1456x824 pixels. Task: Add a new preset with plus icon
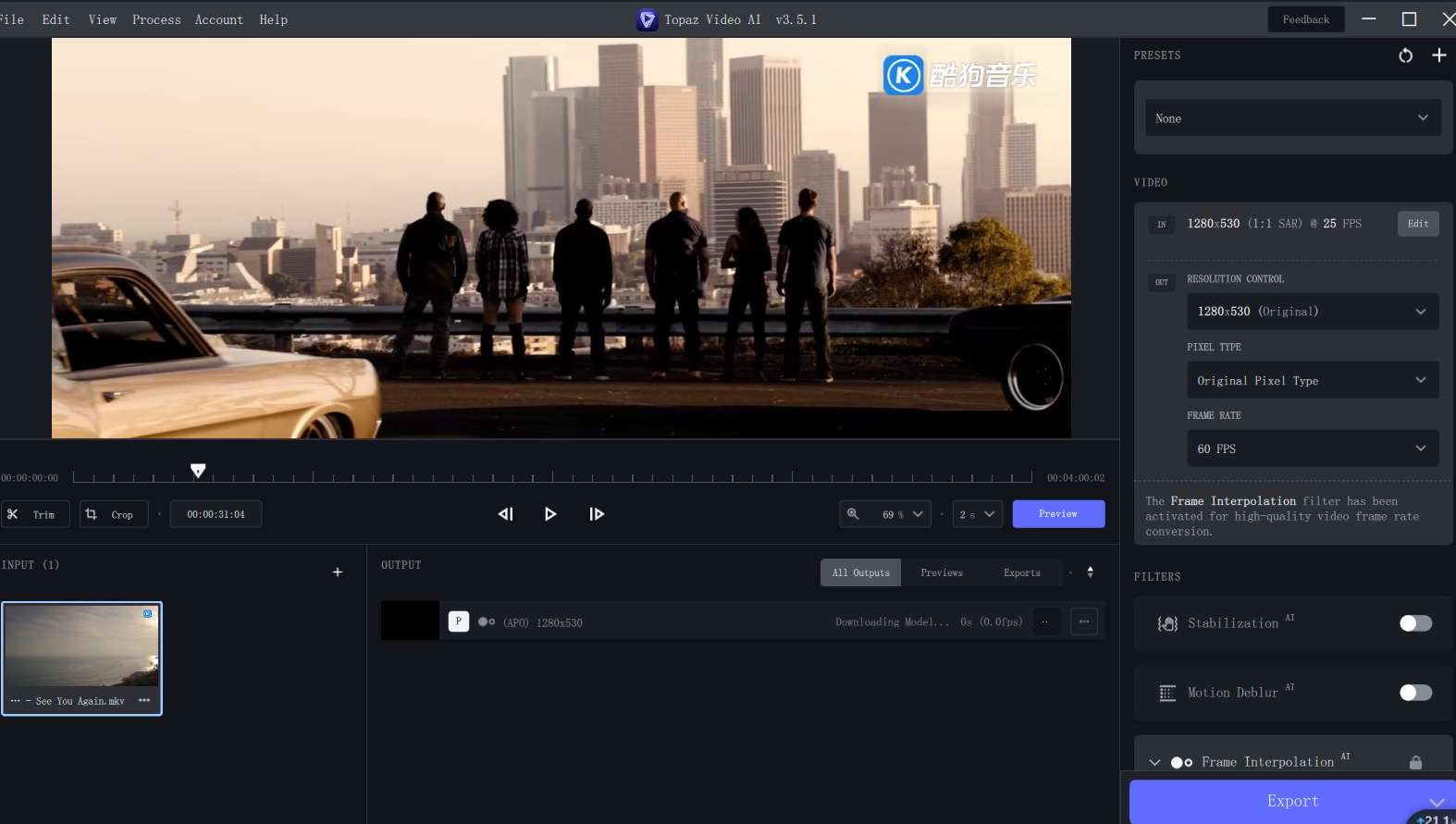coord(1438,55)
